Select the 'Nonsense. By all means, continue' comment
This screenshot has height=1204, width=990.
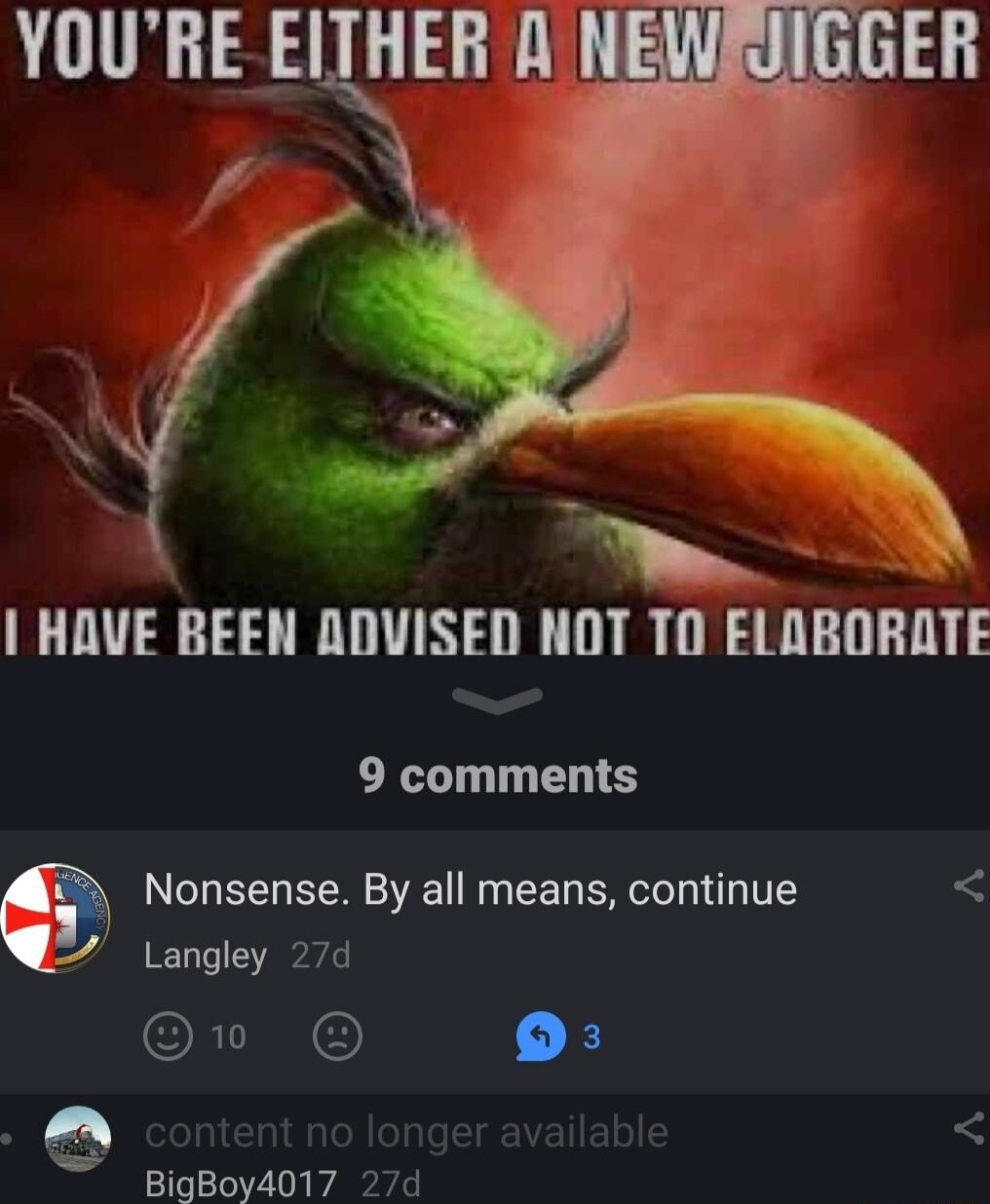[x=471, y=889]
